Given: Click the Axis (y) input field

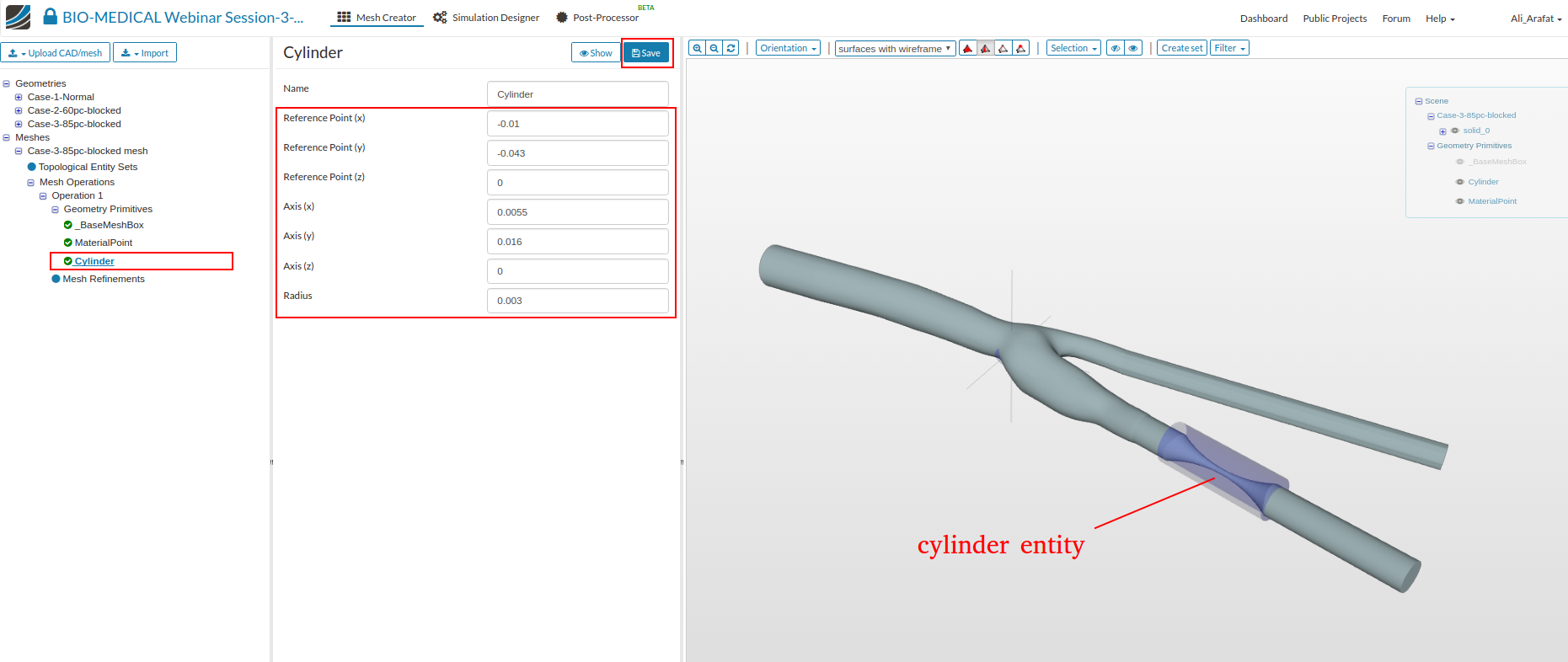Looking at the screenshot, I should [578, 242].
